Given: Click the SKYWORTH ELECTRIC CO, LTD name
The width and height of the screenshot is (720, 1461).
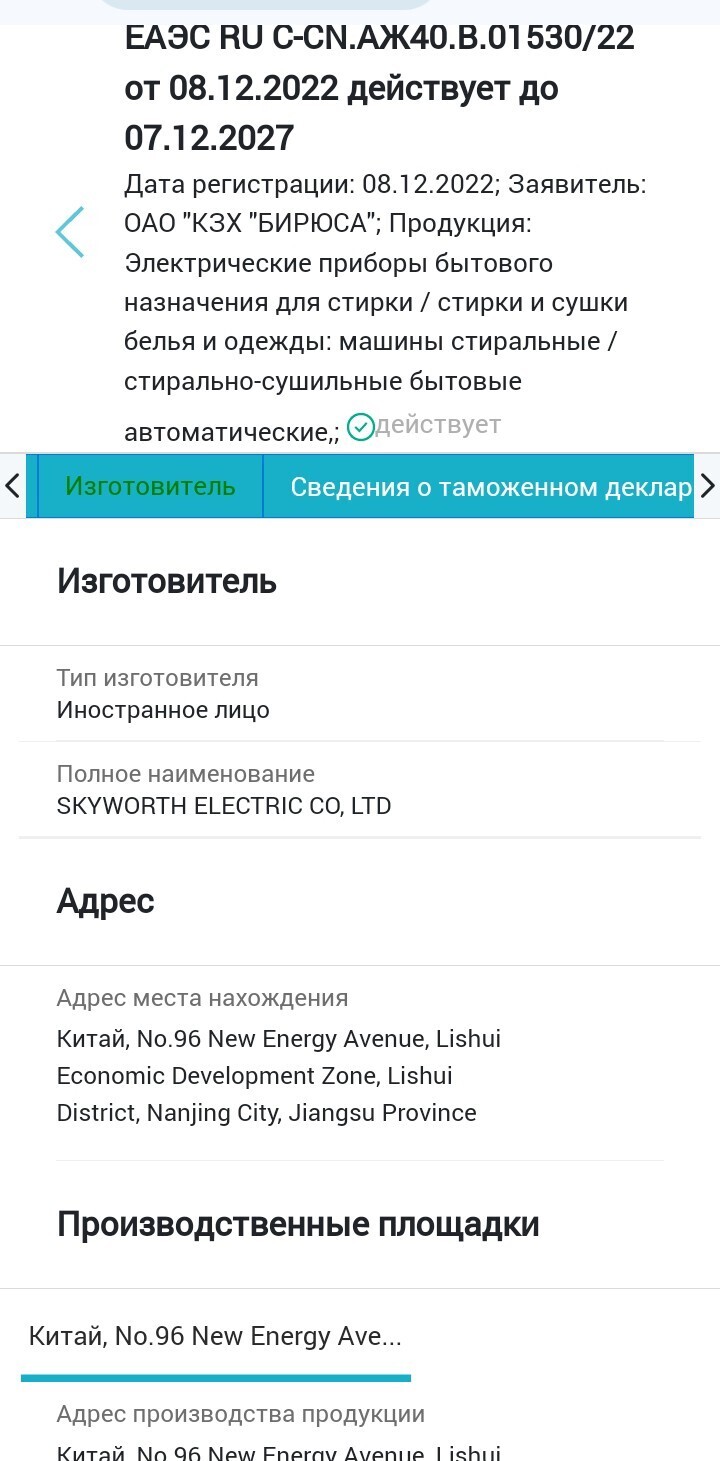Looking at the screenshot, I should tap(224, 806).
